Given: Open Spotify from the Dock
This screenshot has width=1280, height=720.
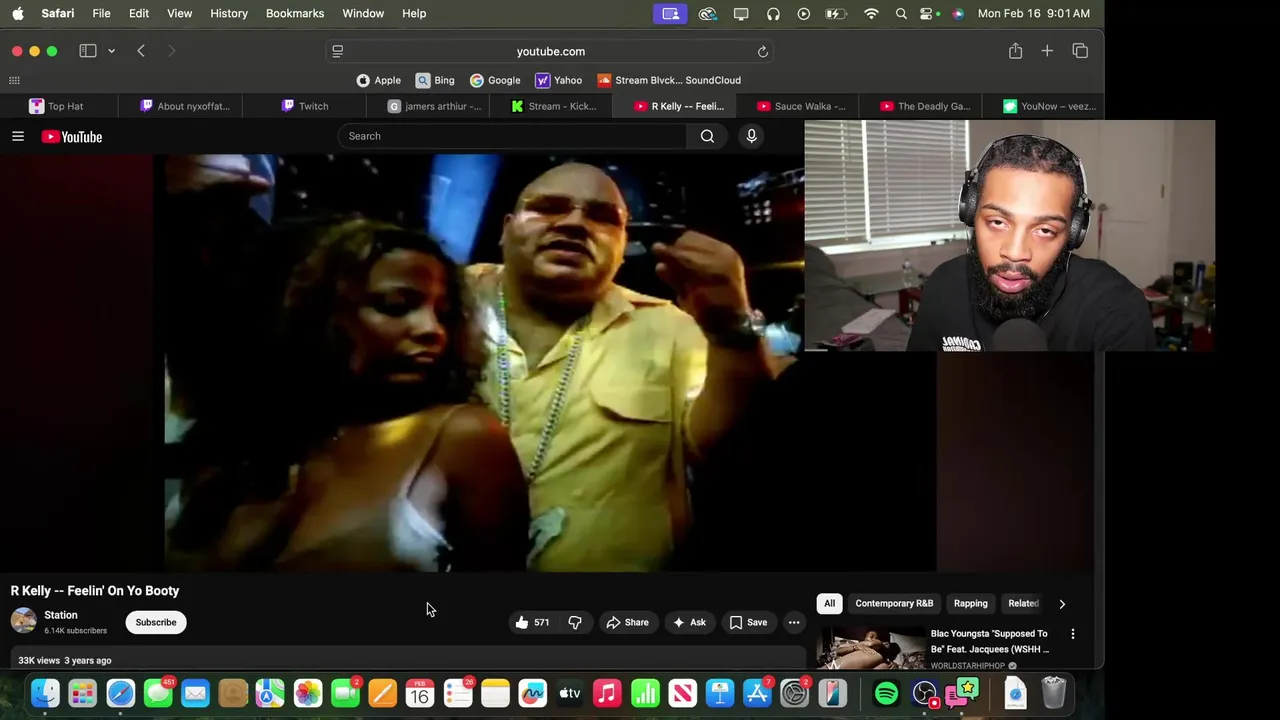Looking at the screenshot, I should click(x=886, y=693).
